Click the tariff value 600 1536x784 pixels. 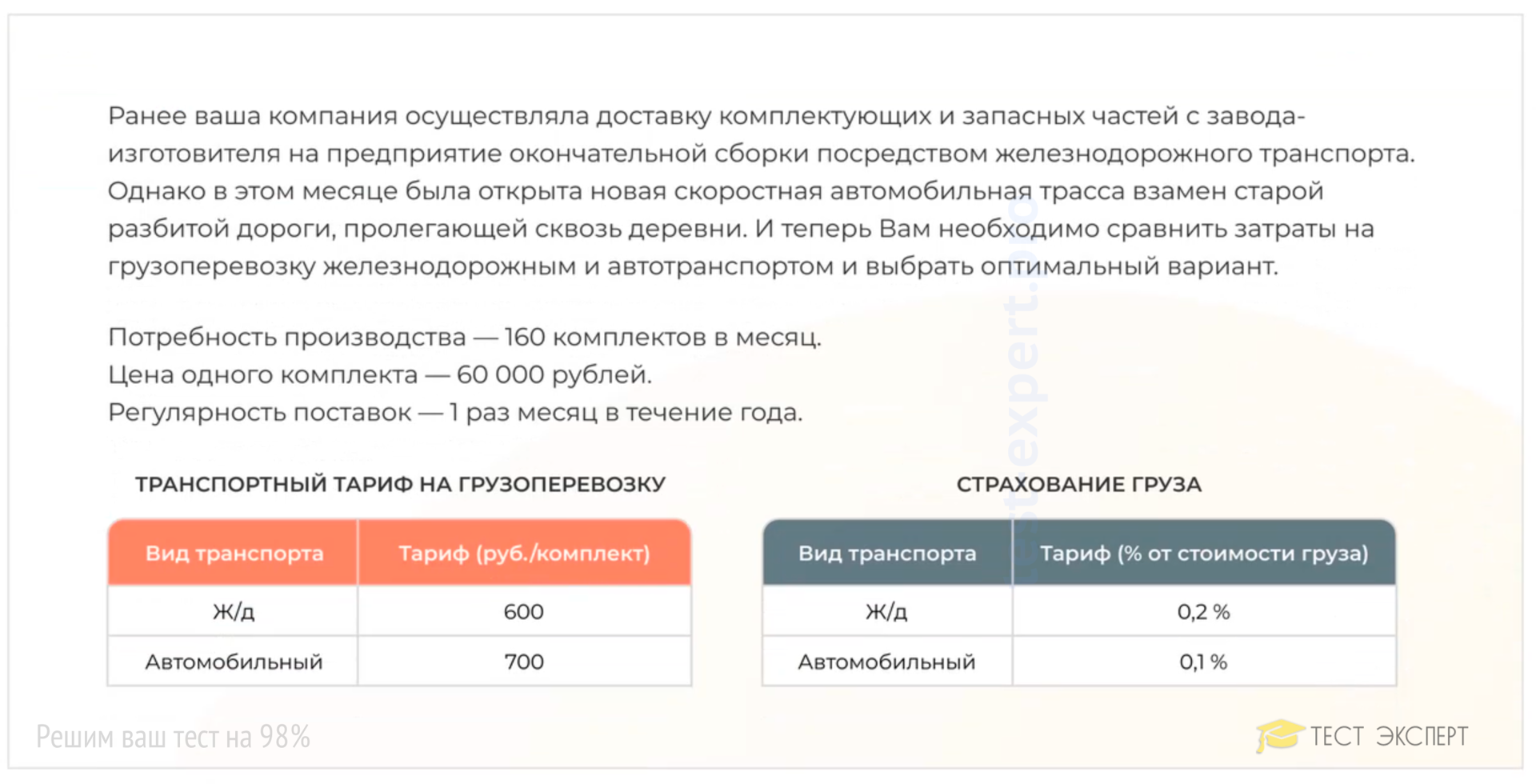click(524, 612)
